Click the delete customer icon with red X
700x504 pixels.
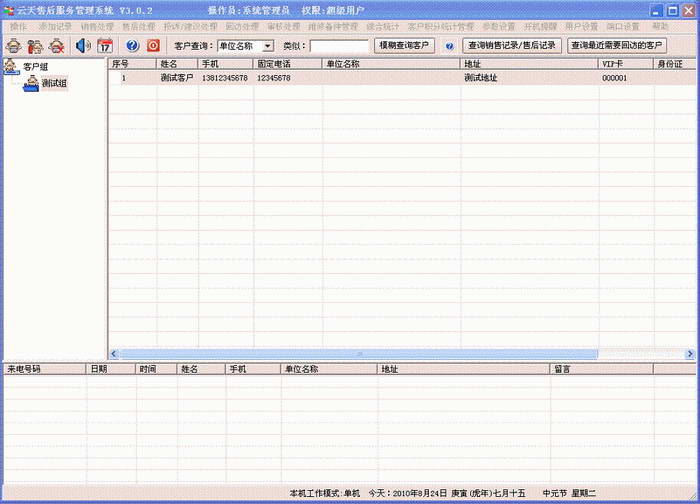coord(57,45)
